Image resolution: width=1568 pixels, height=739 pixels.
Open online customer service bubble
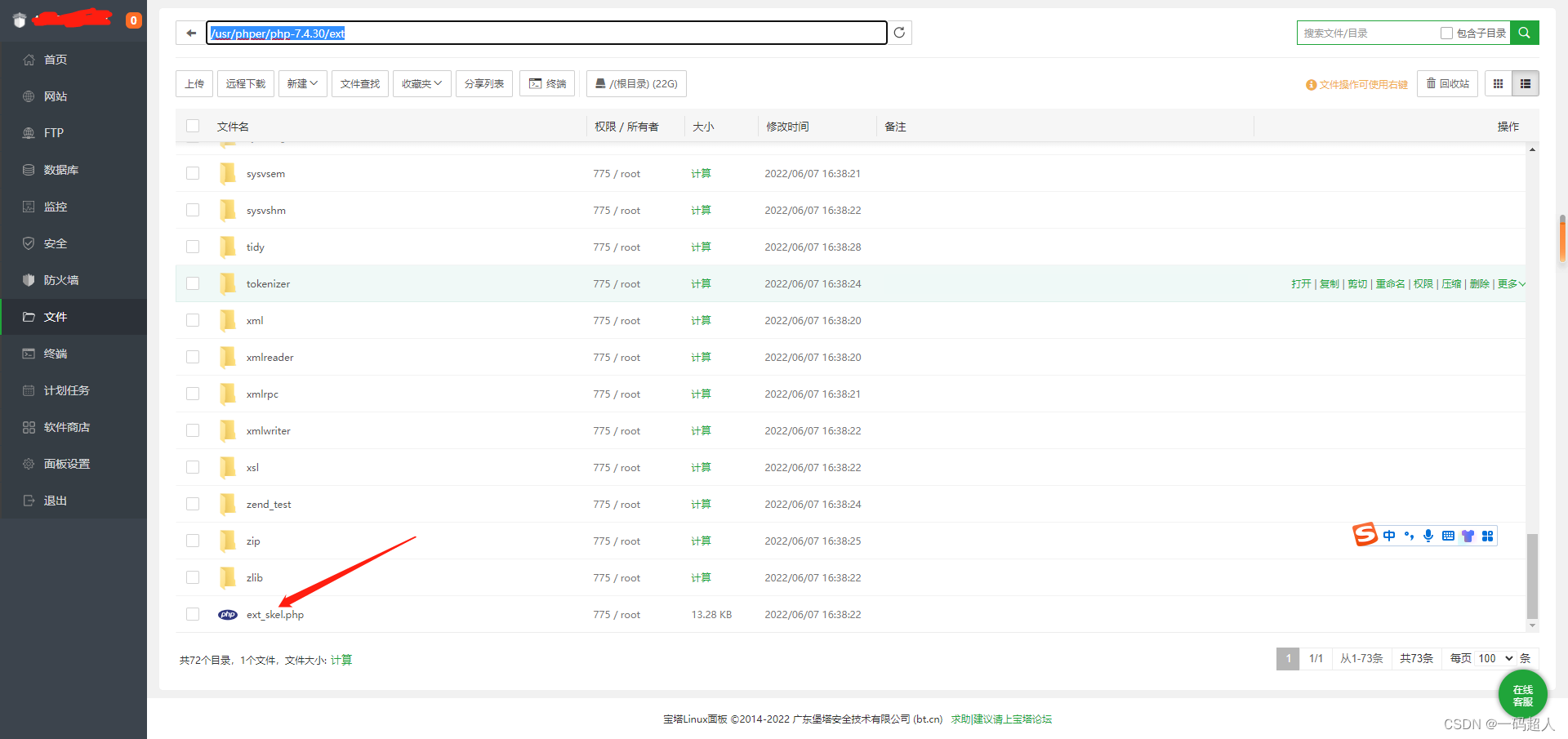1522,695
